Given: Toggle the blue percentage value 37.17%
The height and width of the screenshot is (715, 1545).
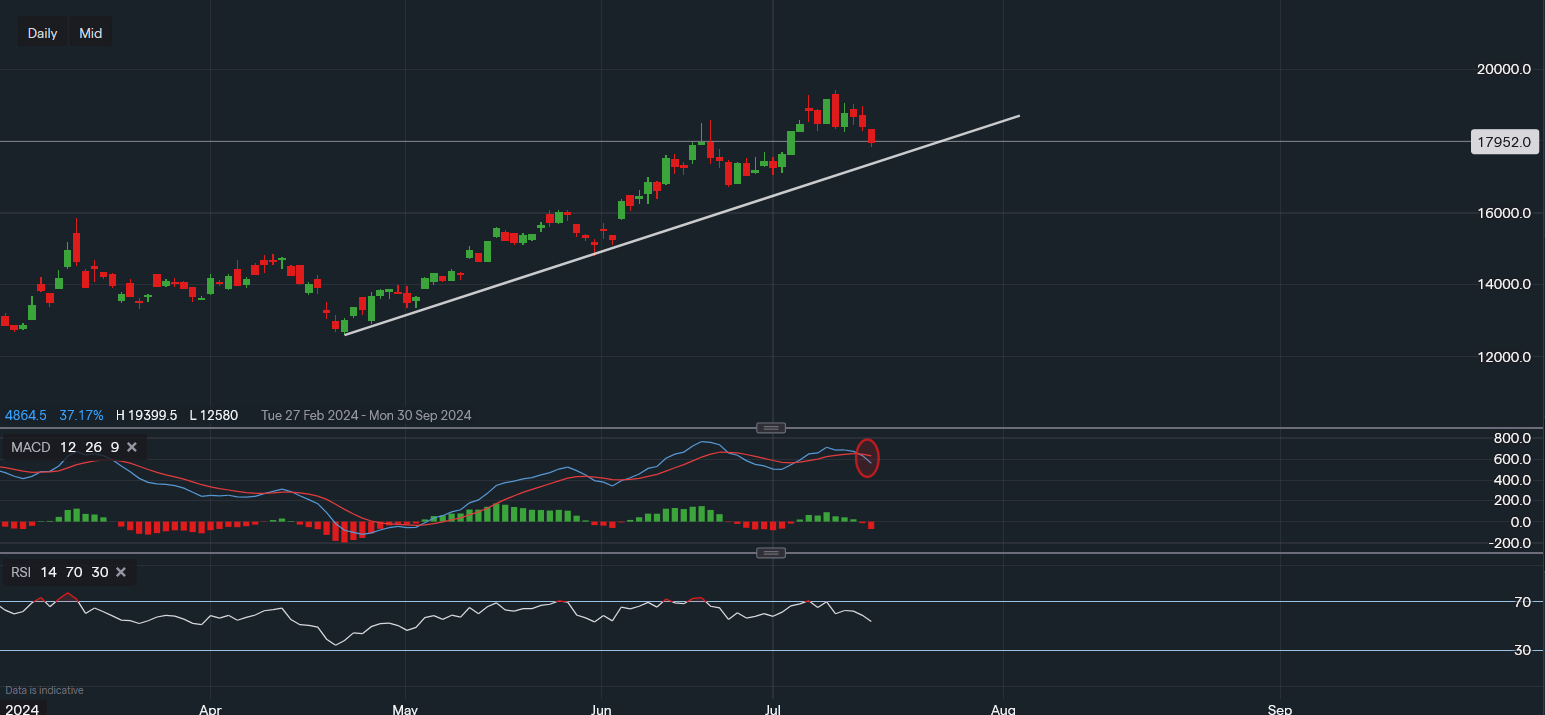Looking at the screenshot, I should 80,415.
